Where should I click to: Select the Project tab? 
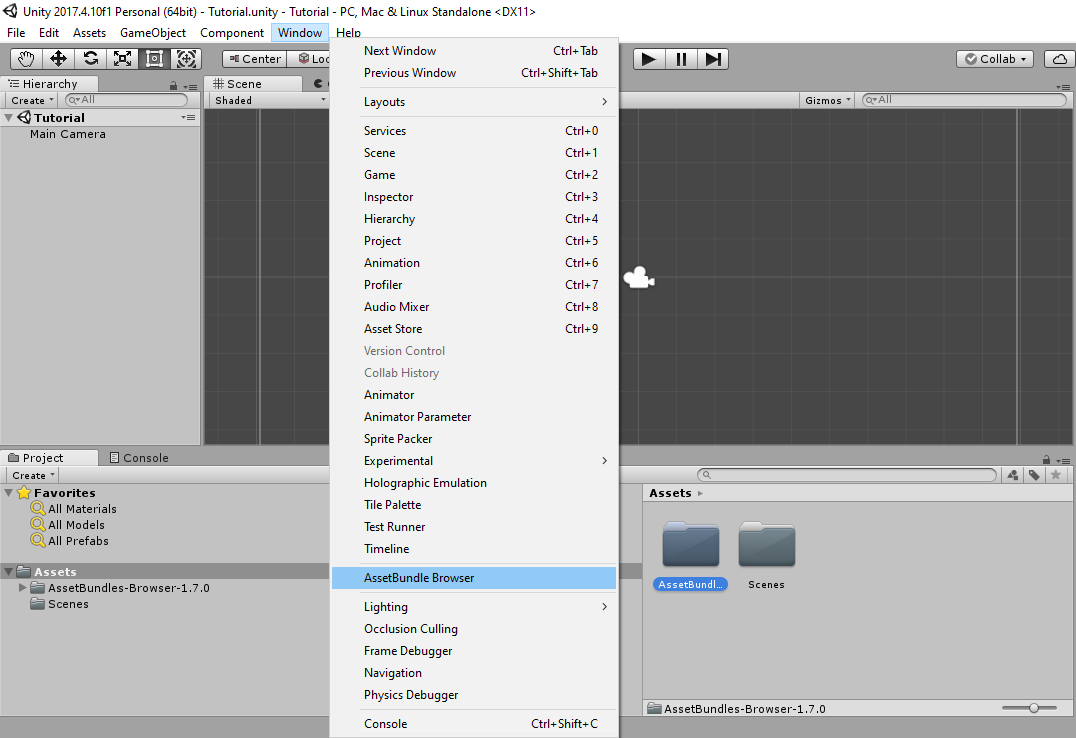pos(49,458)
